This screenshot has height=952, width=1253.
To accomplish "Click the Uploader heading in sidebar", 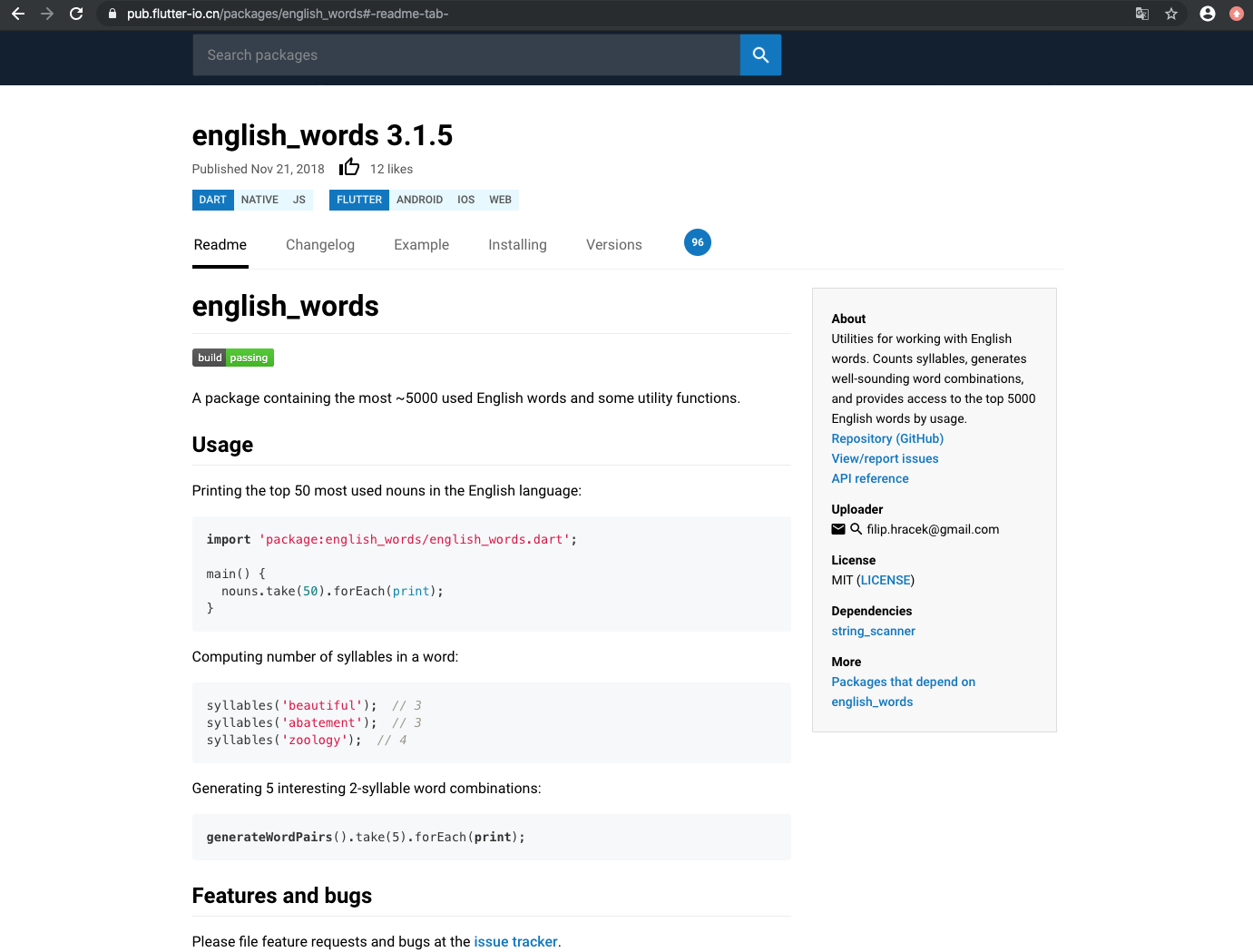I will pos(857,509).
